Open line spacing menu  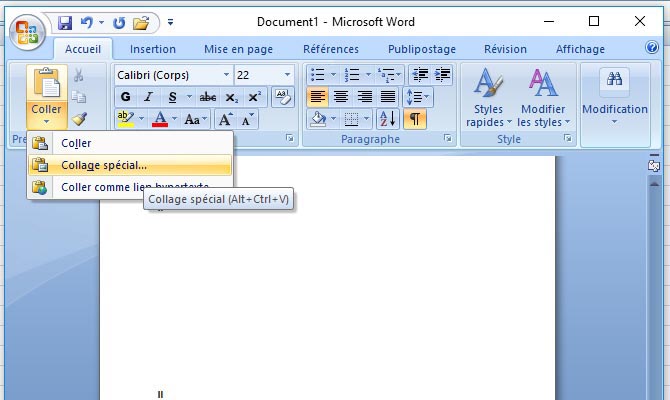(417, 97)
